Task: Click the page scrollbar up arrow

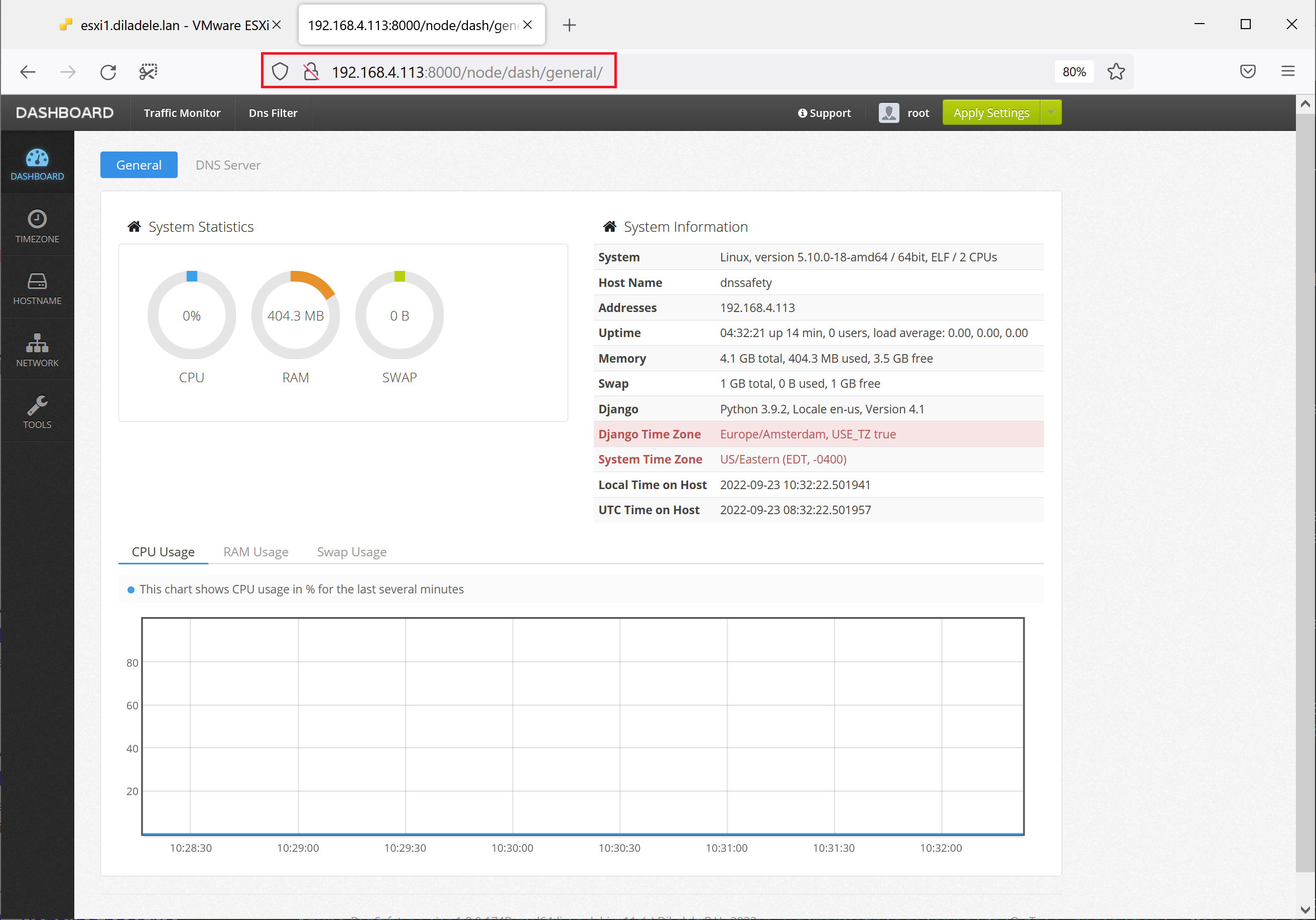Action: point(1305,104)
